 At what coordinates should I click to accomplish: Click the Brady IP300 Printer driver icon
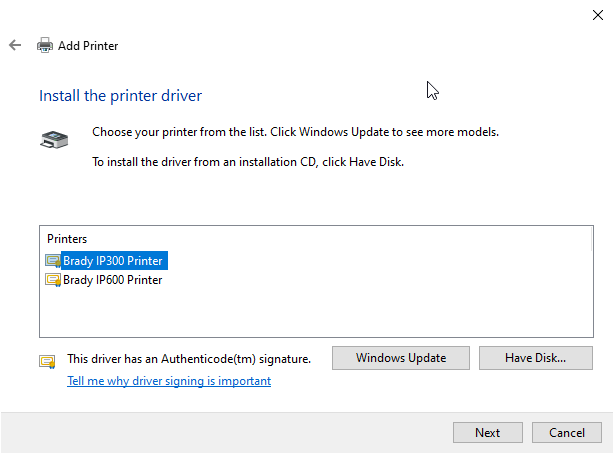coord(53,261)
